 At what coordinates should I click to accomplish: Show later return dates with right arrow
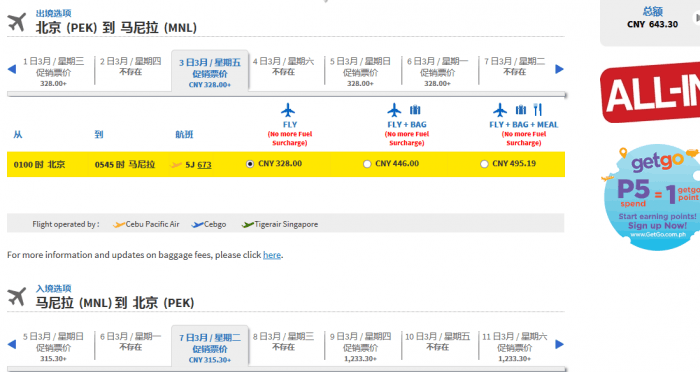pos(559,344)
